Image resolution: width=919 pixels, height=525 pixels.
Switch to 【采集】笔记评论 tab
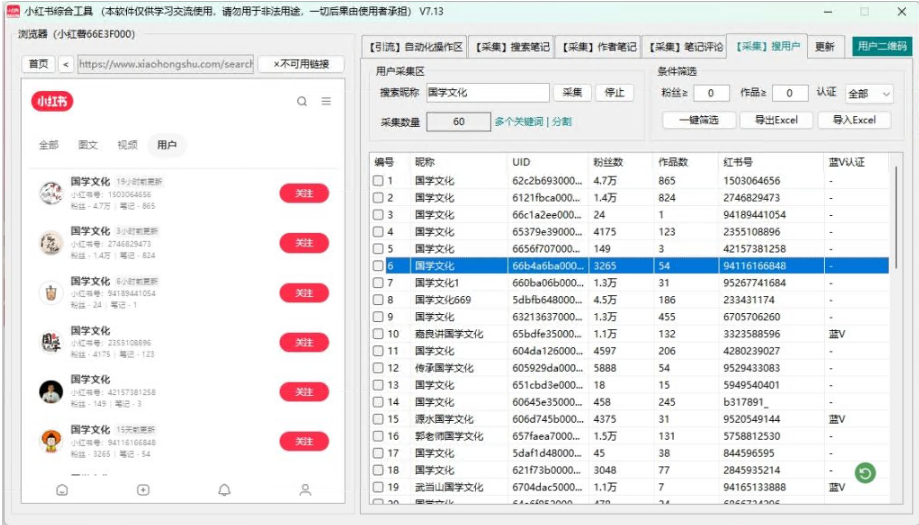pyautogui.click(x=685, y=47)
